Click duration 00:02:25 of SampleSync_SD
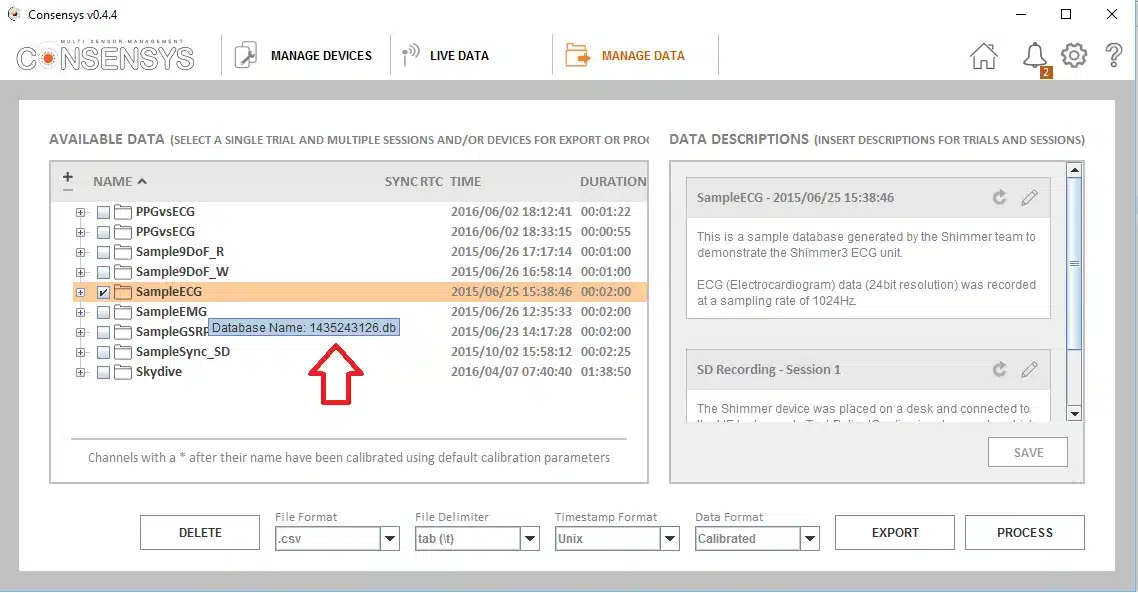Viewport: 1138px width, 593px height. 605,352
